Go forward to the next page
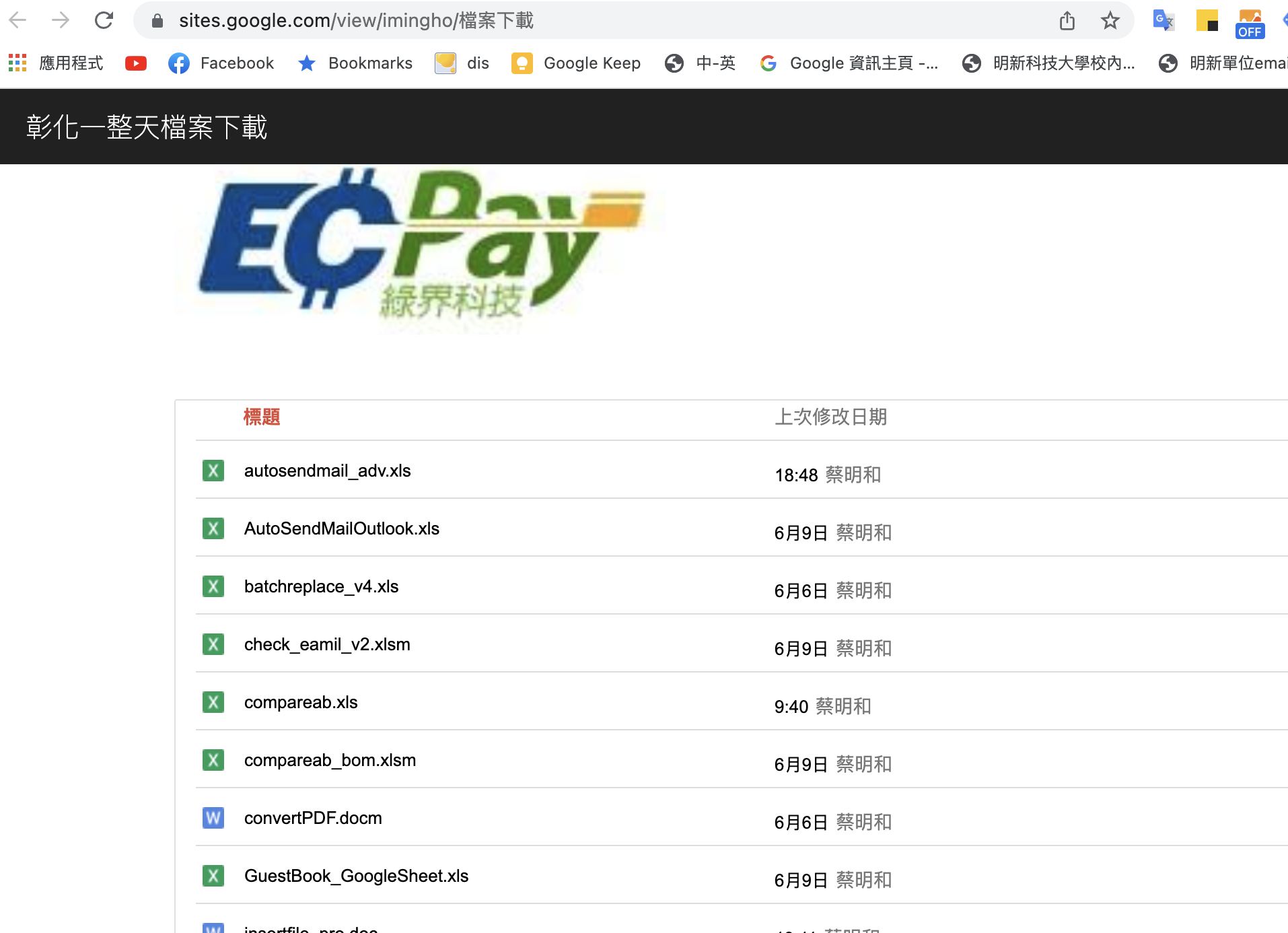This screenshot has height=933, width=1288. (x=61, y=20)
